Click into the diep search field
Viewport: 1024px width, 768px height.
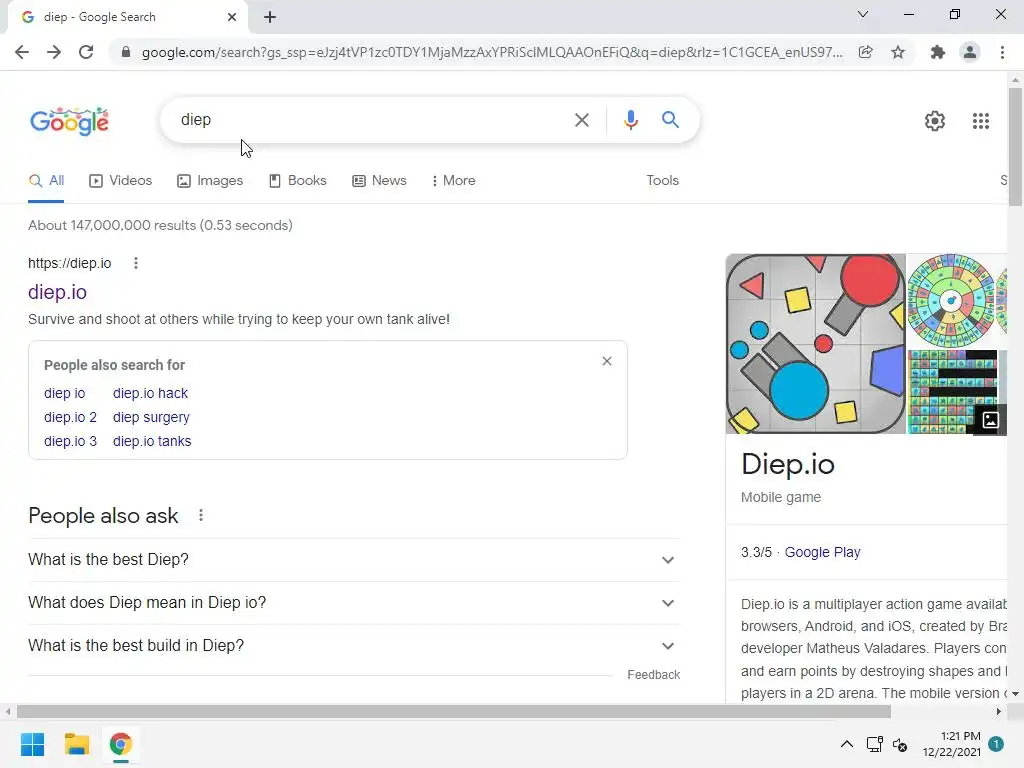coord(372,120)
